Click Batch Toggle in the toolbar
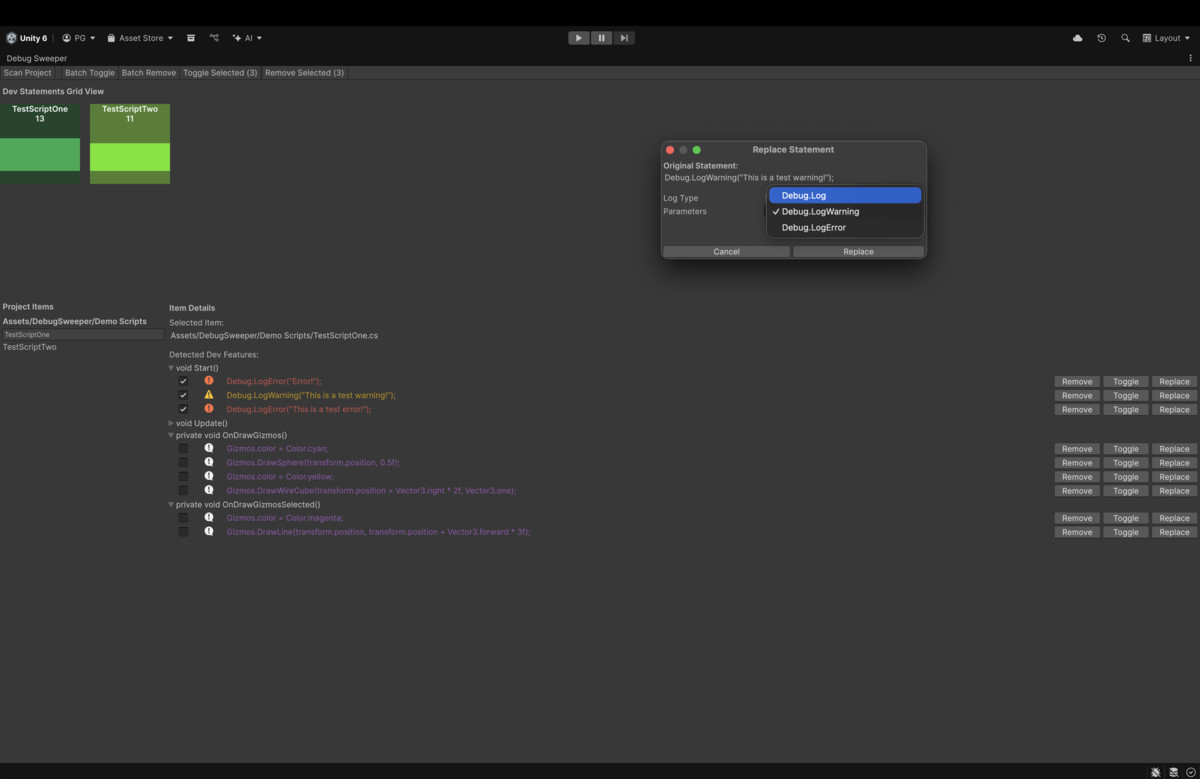This screenshot has height=779, width=1200. [x=90, y=73]
